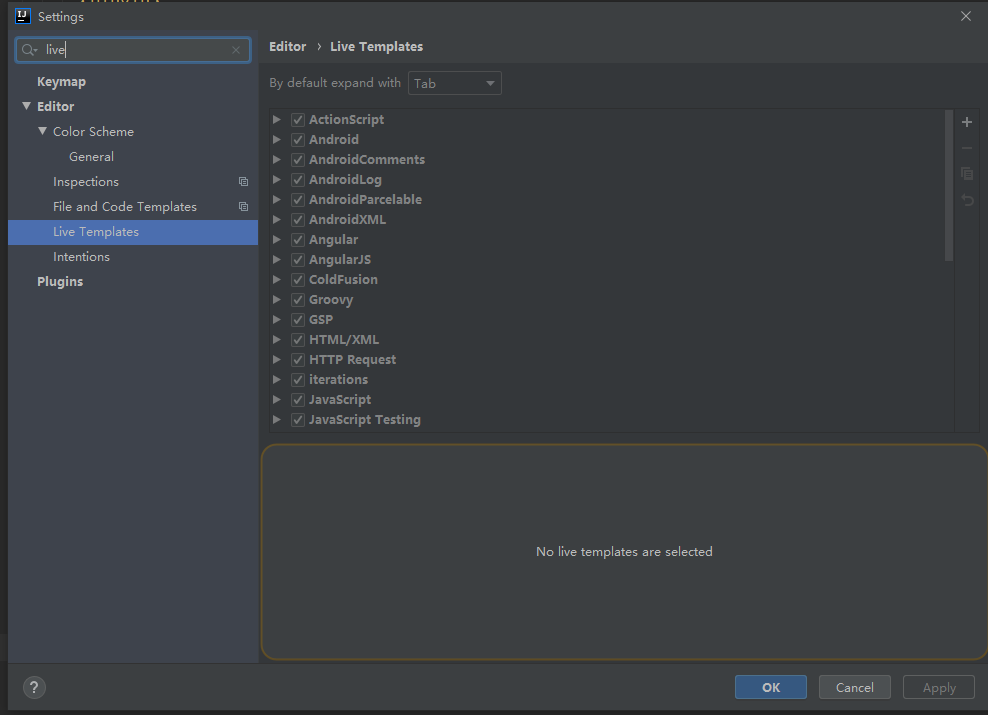Uncheck the ActionScript template group checkbox

[x=298, y=120]
